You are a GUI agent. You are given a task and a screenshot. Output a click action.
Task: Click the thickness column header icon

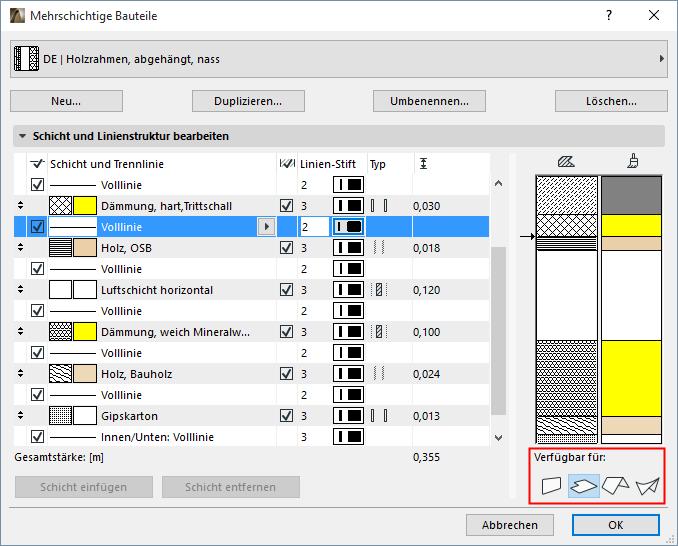point(424,164)
